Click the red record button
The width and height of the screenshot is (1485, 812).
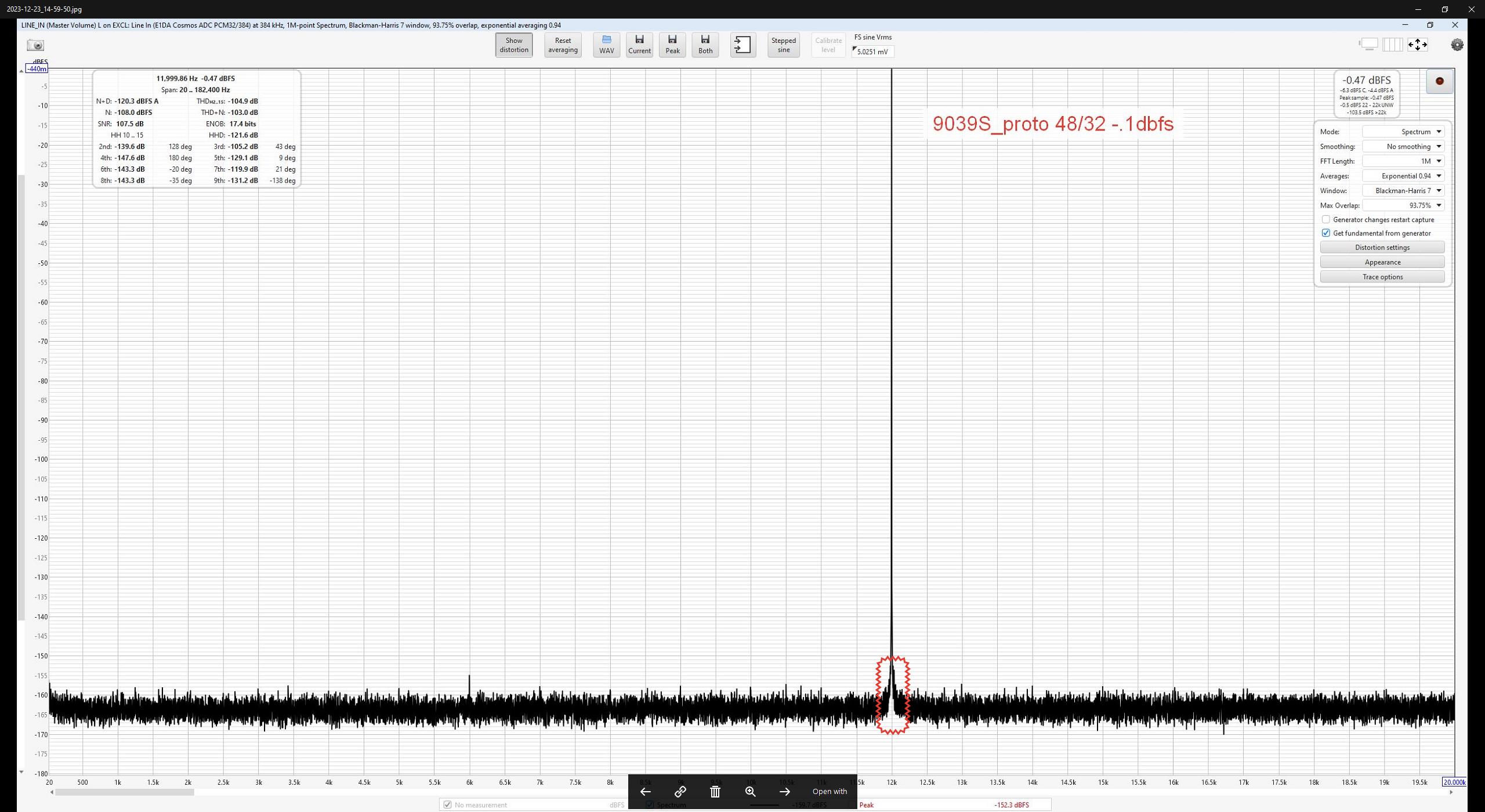pos(1439,81)
